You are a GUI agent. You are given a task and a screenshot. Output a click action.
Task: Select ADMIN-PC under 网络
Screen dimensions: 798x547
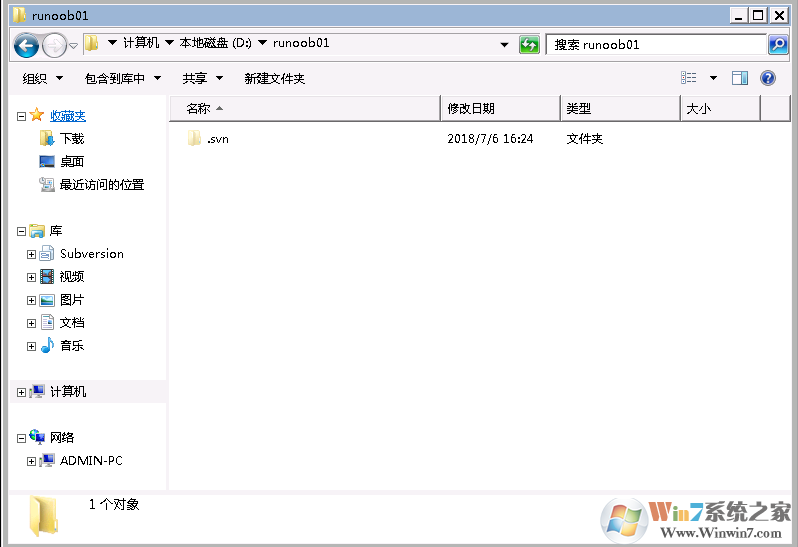91,460
